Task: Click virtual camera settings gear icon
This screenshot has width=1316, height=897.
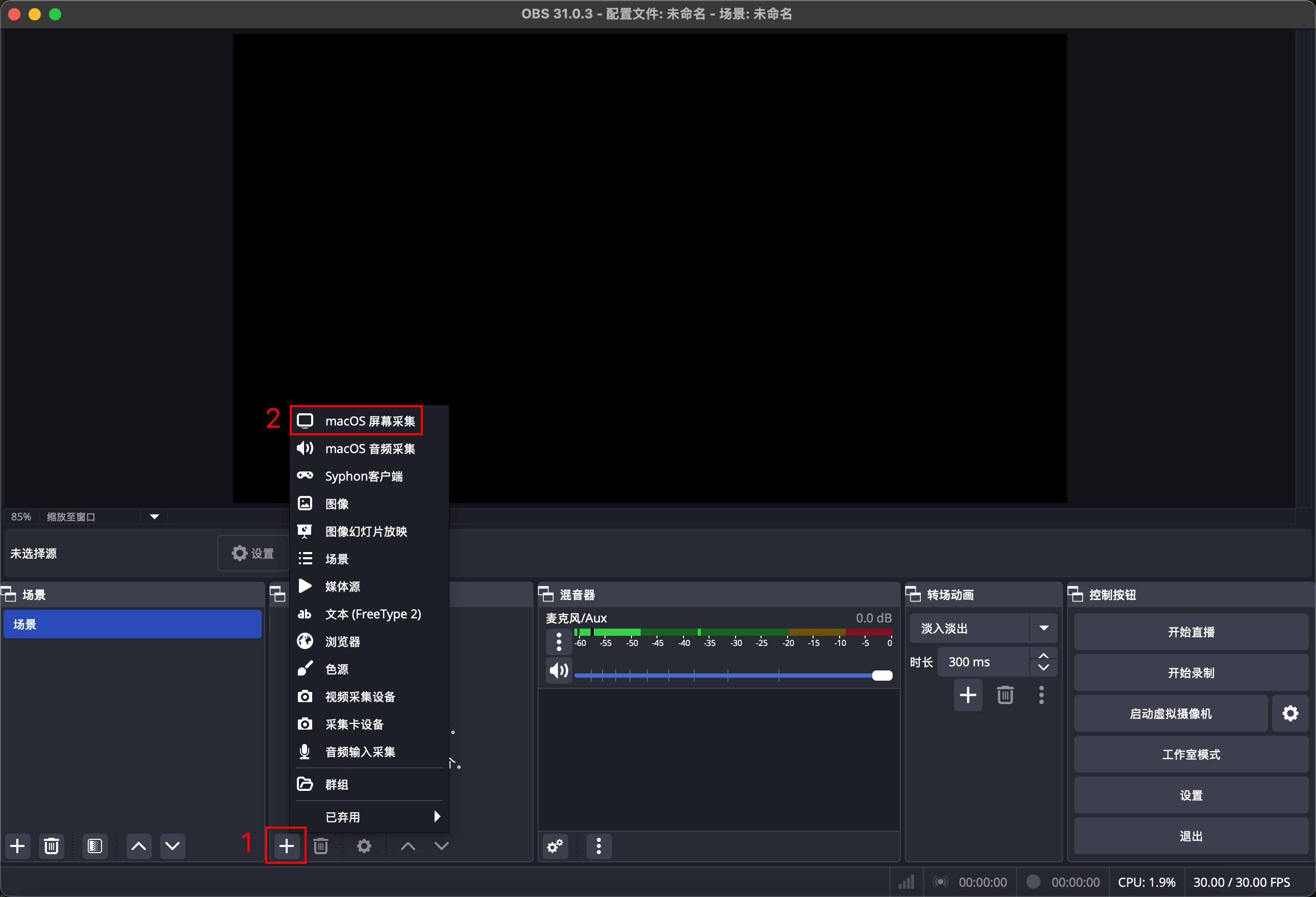Action: (1290, 713)
